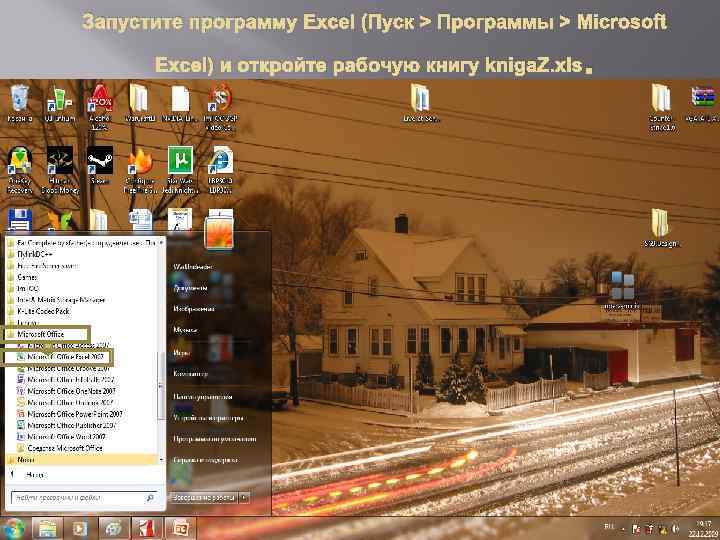This screenshot has width=720, height=540.
Task: Click the Завершение работы shutdown button
Action: pos(204,497)
